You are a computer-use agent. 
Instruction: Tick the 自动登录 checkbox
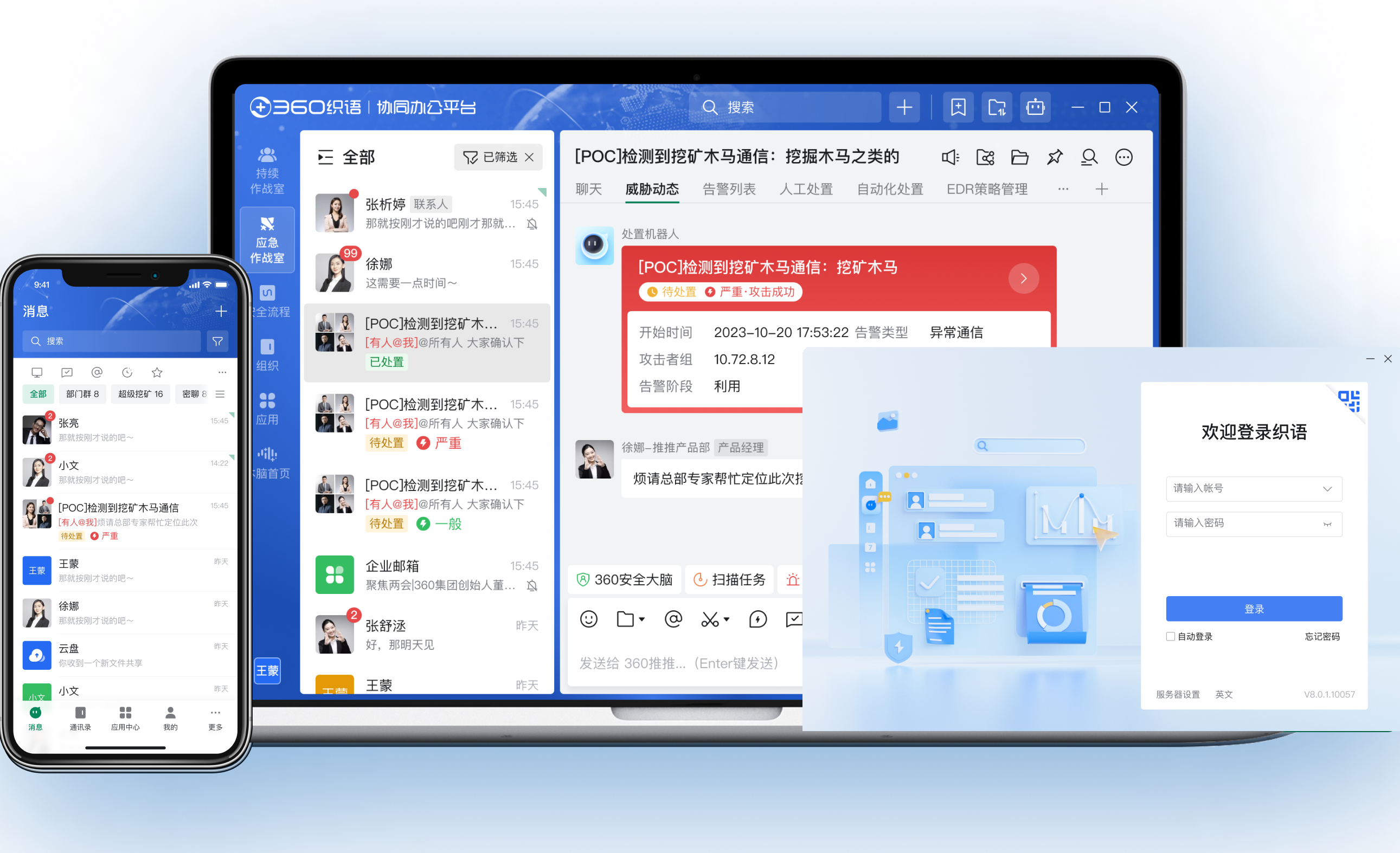pos(1170,636)
